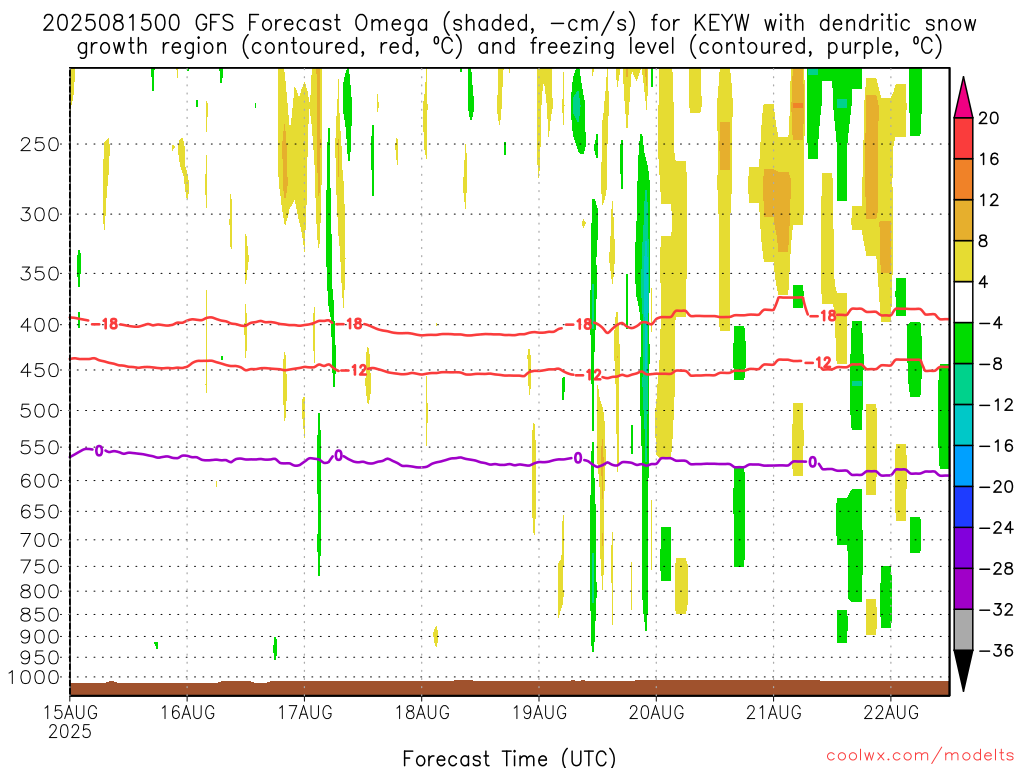Click the 450 pressure axis label
The width and height of the screenshot is (1024, 768).
click(40, 370)
